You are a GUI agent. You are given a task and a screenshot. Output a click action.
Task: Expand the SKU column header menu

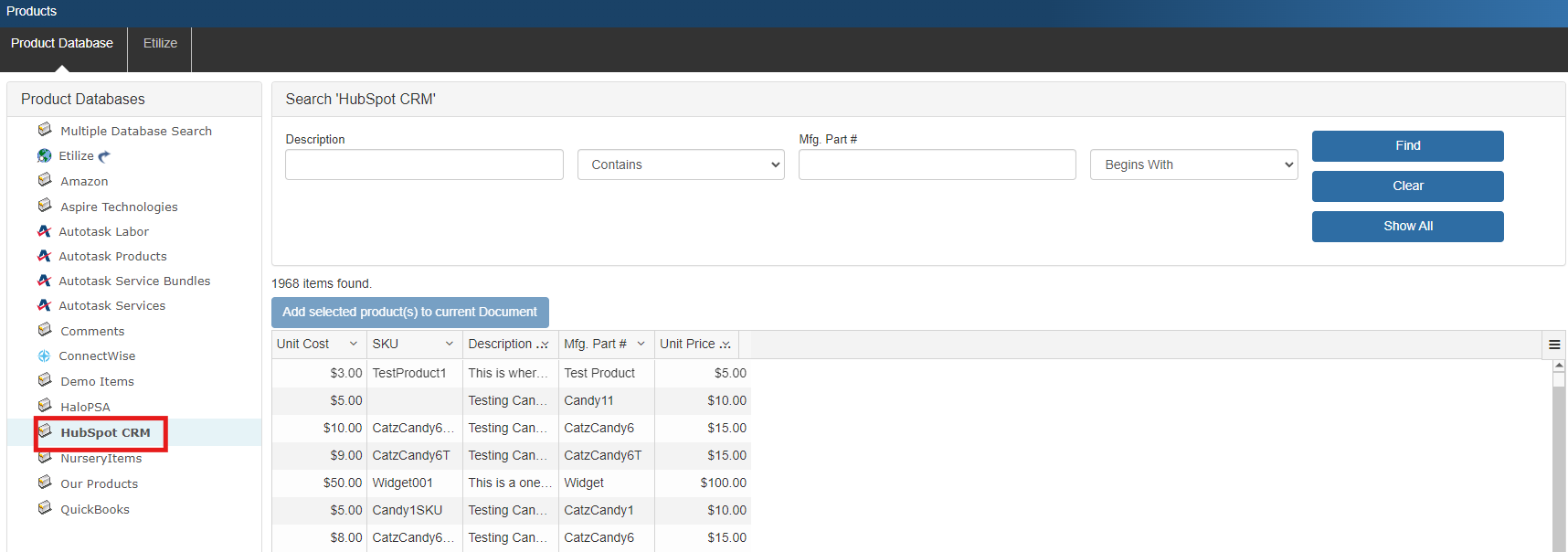[450, 344]
